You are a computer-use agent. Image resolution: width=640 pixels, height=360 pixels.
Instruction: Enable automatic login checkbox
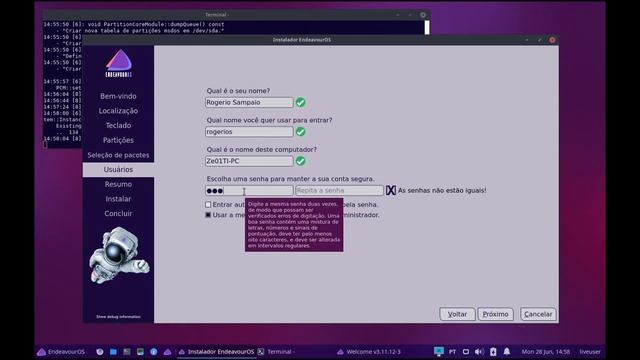(x=208, y=204)
